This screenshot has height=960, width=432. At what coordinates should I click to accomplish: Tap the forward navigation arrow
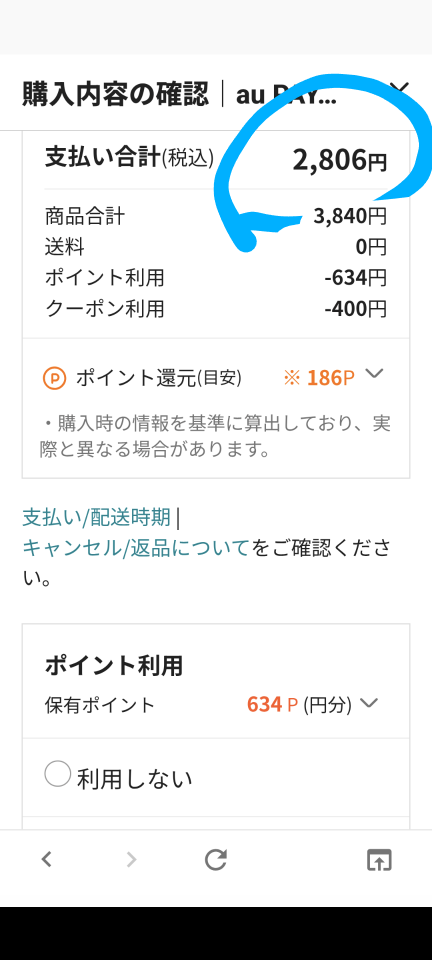click(131, 860)
